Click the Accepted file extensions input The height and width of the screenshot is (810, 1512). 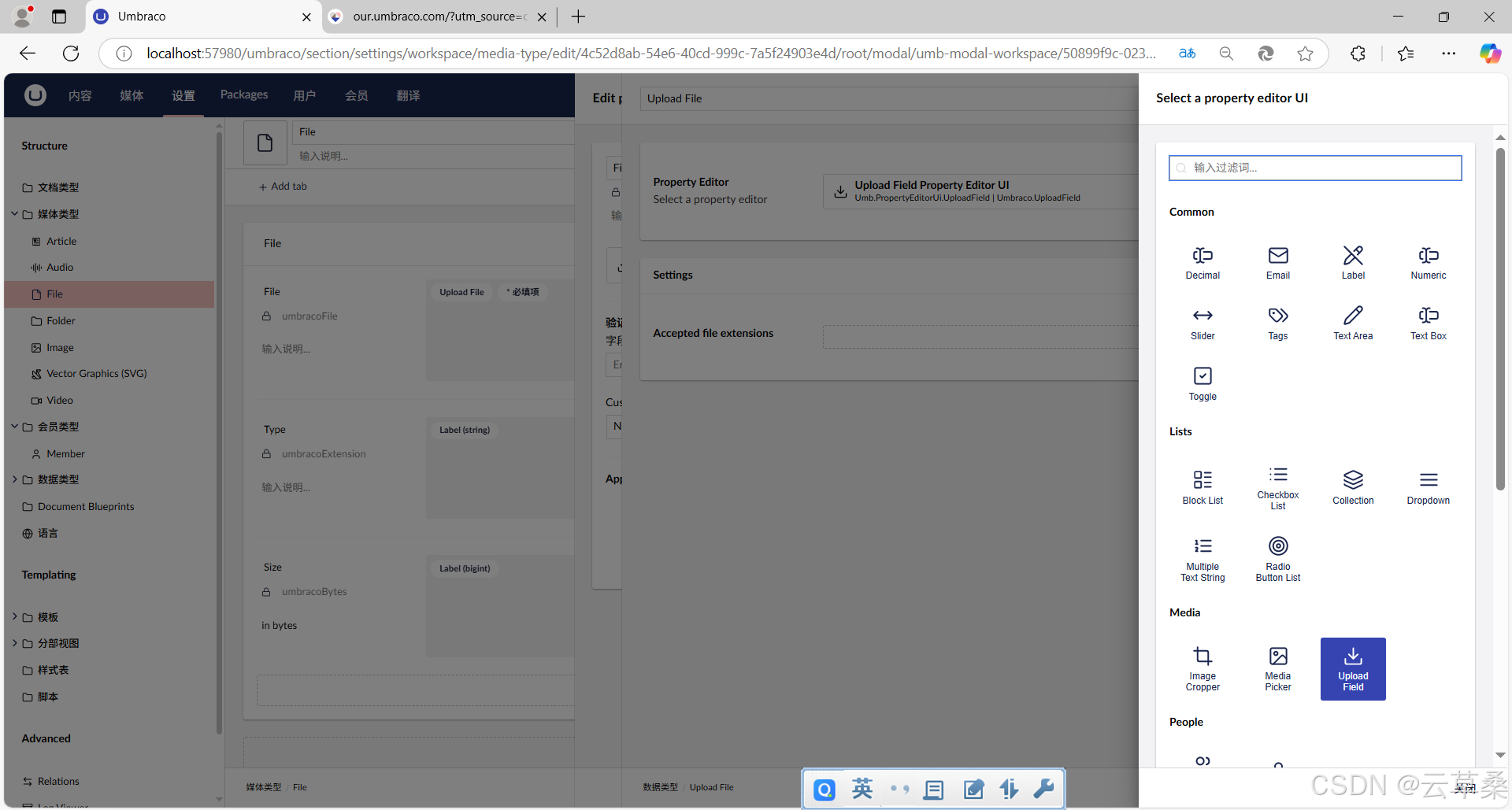(980, 337)
